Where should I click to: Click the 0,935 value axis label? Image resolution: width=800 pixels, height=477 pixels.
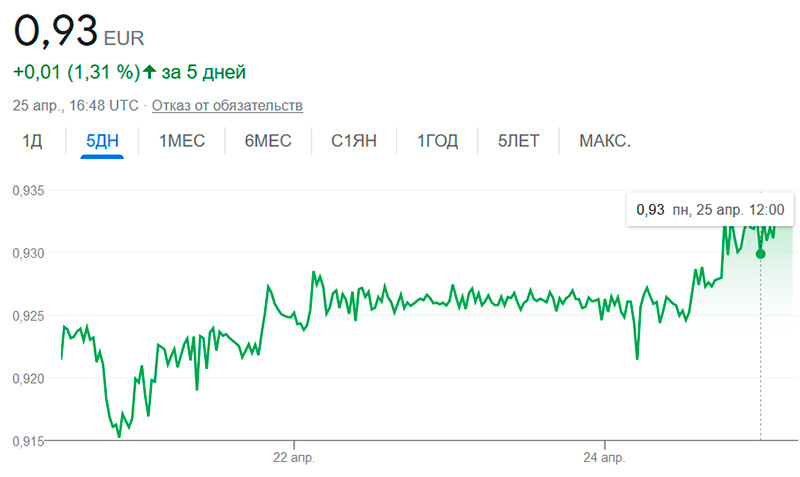pos(26,190)
